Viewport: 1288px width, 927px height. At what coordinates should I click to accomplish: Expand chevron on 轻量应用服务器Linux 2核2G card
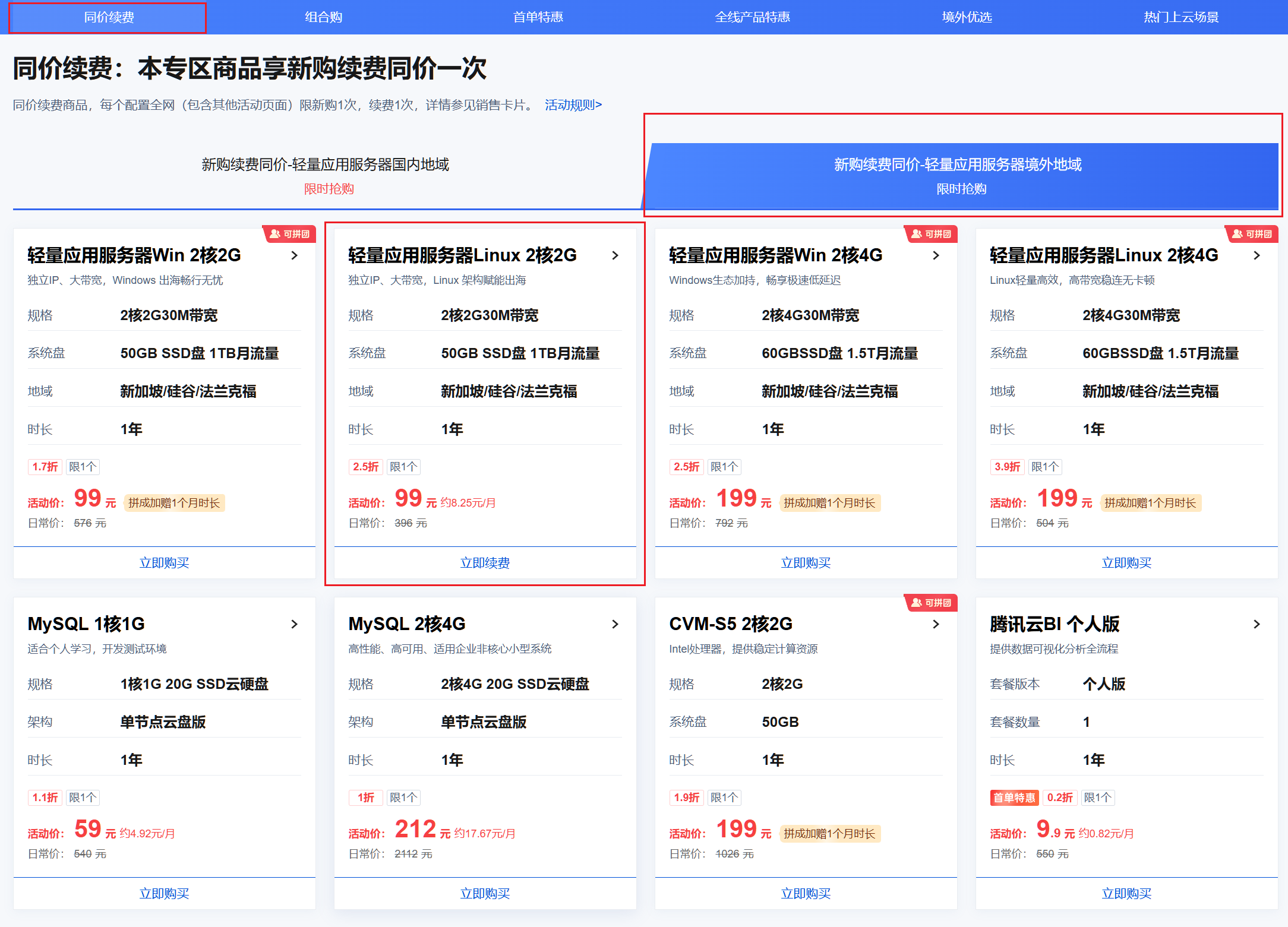click(x=615, y=255)
